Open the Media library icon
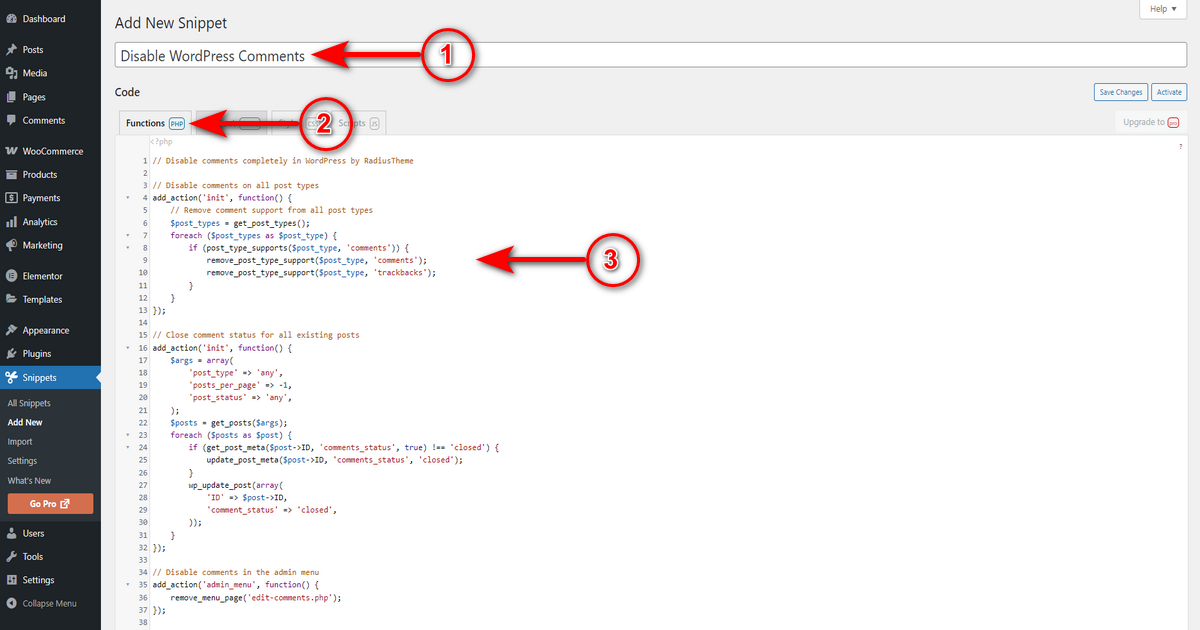The width and height of the screenshot is (1200, 630). (x=11, y=73)
